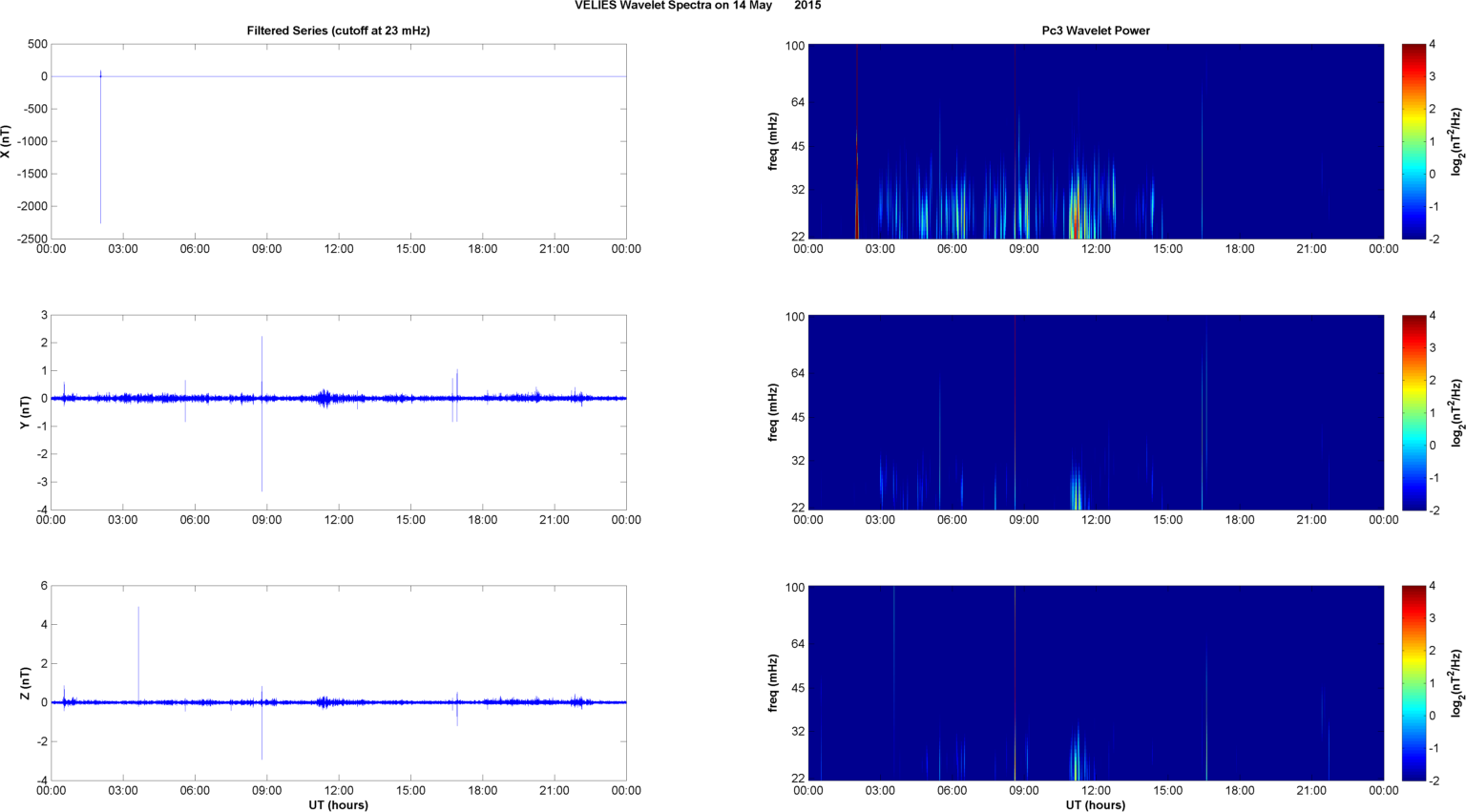Click the '6' tick on Z plot axis
Screen dimensions: 1466x812
coord(44,586)
